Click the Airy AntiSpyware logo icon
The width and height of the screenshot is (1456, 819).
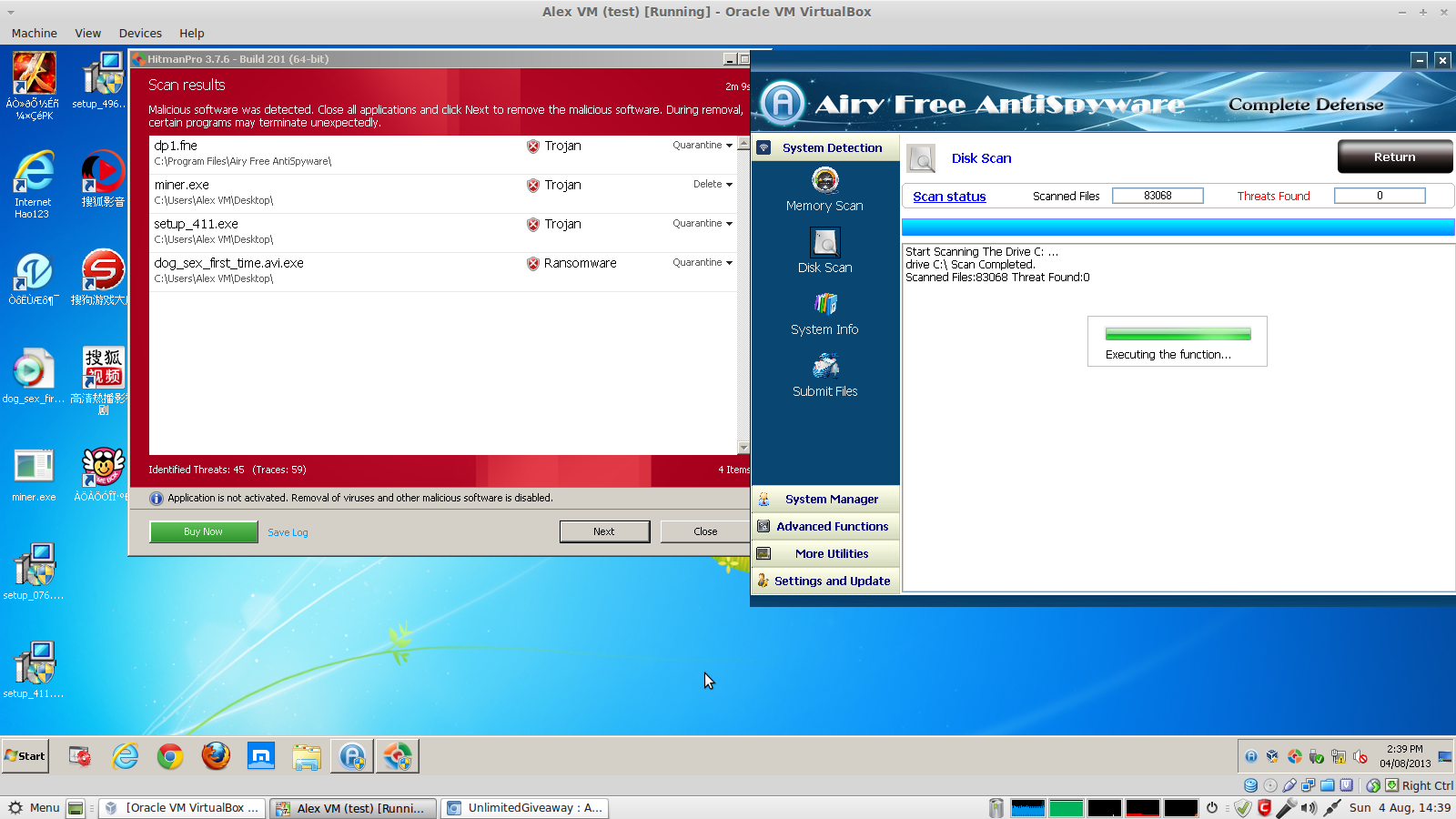click(784, 103)
